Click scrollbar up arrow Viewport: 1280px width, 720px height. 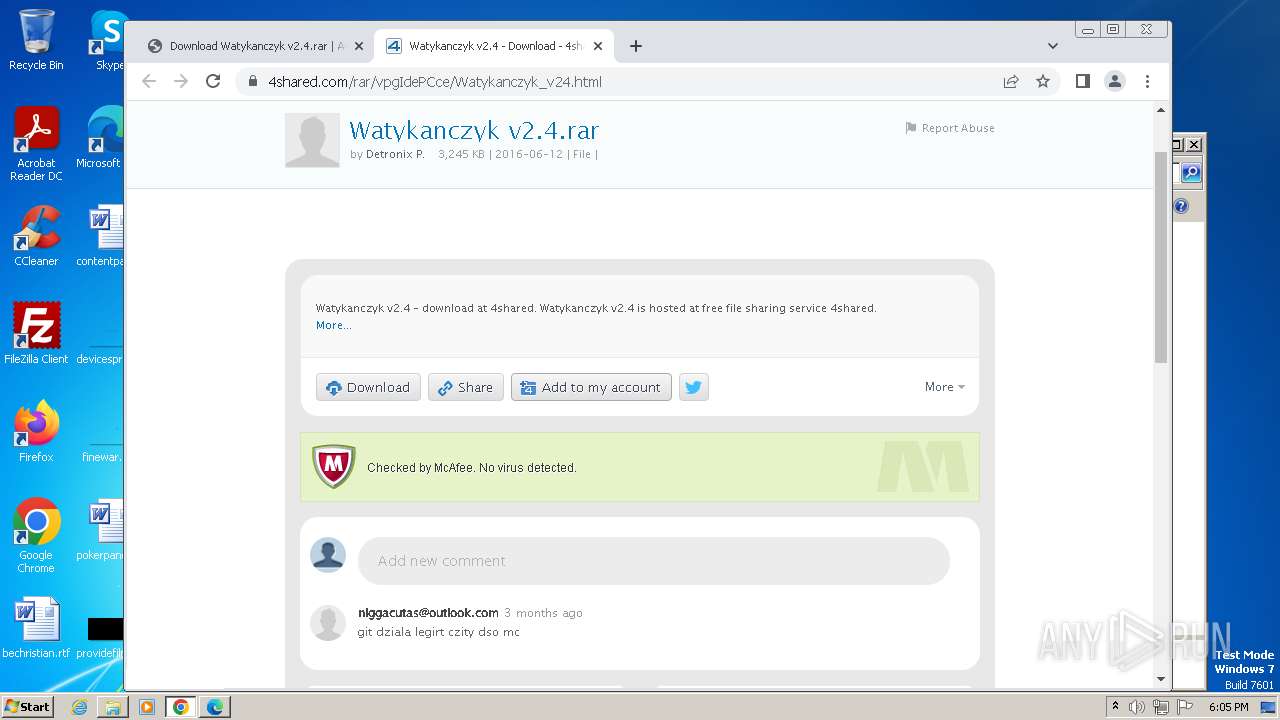(1161, 110)
